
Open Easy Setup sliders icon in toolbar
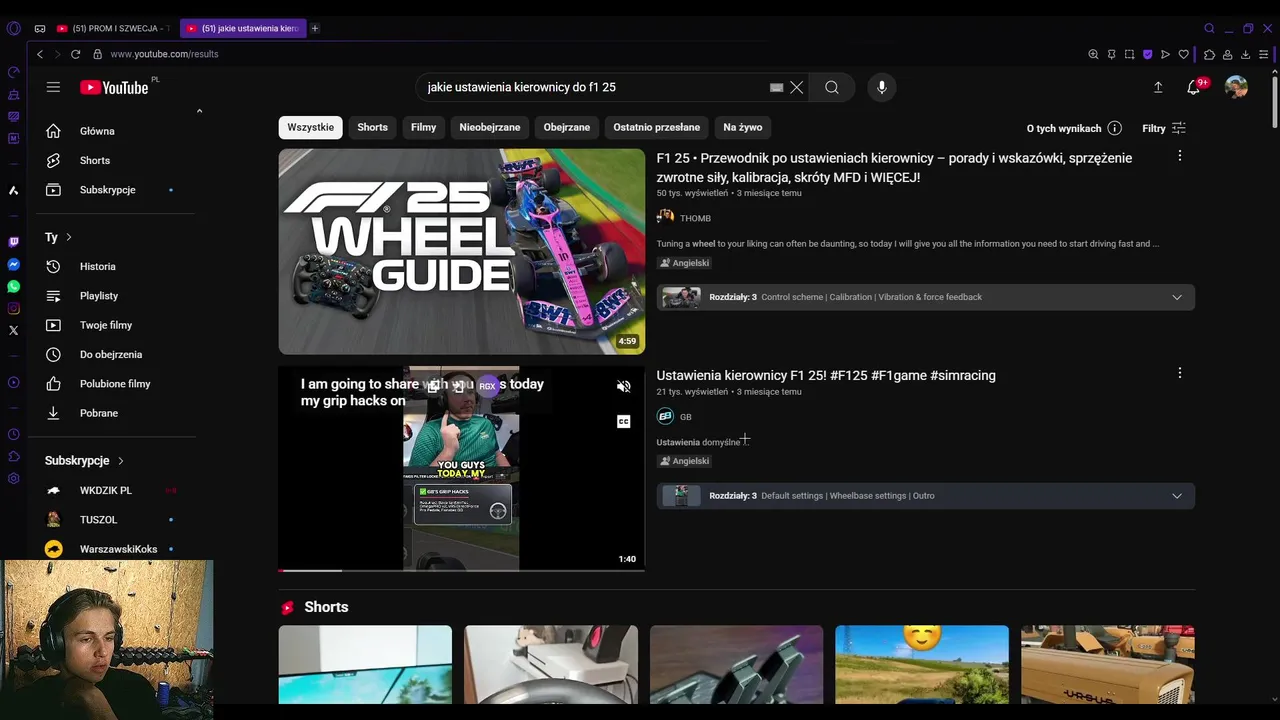[1264, 54]
